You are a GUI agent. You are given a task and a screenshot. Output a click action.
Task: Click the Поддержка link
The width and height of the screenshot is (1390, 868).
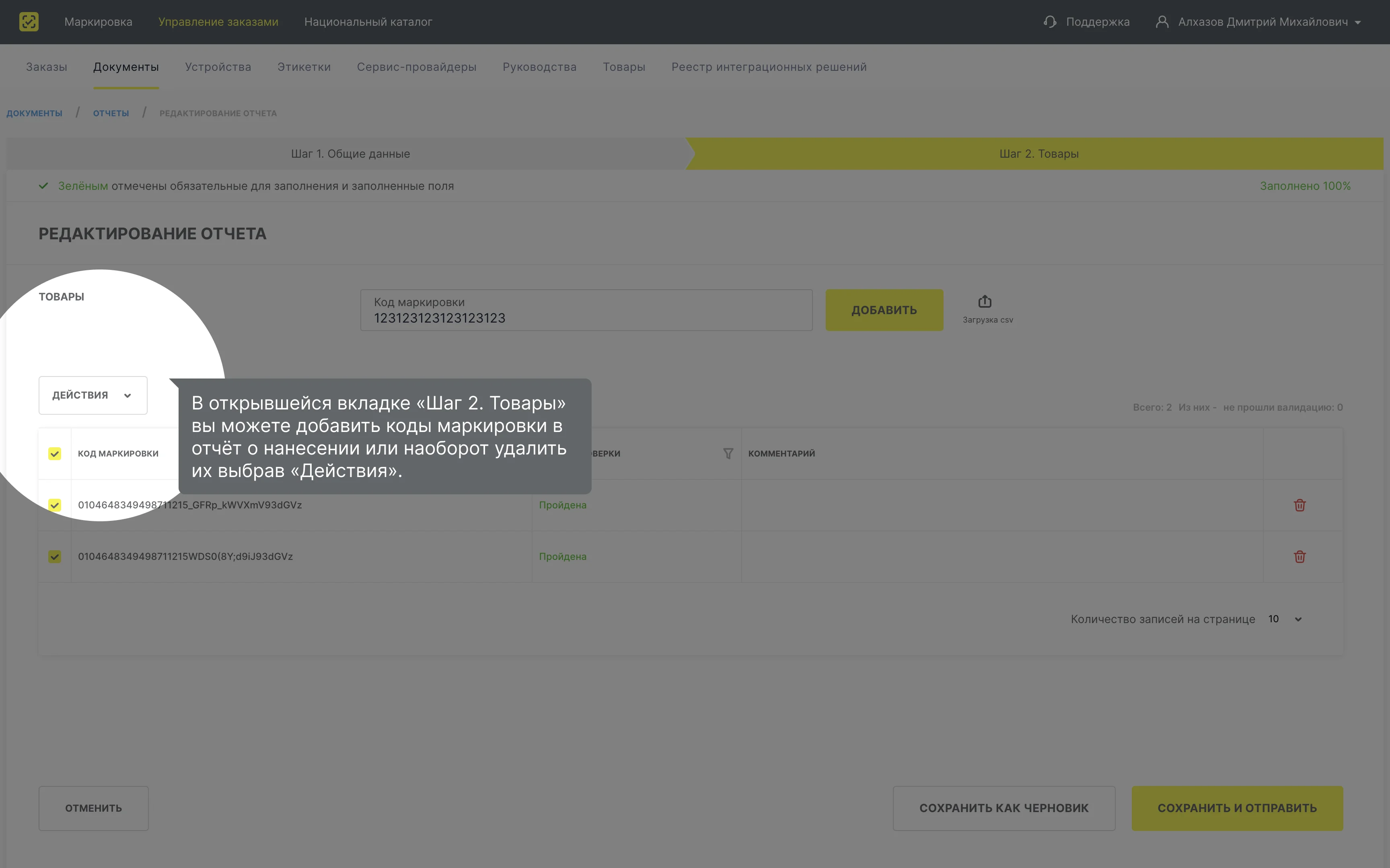pos(1098,22)
